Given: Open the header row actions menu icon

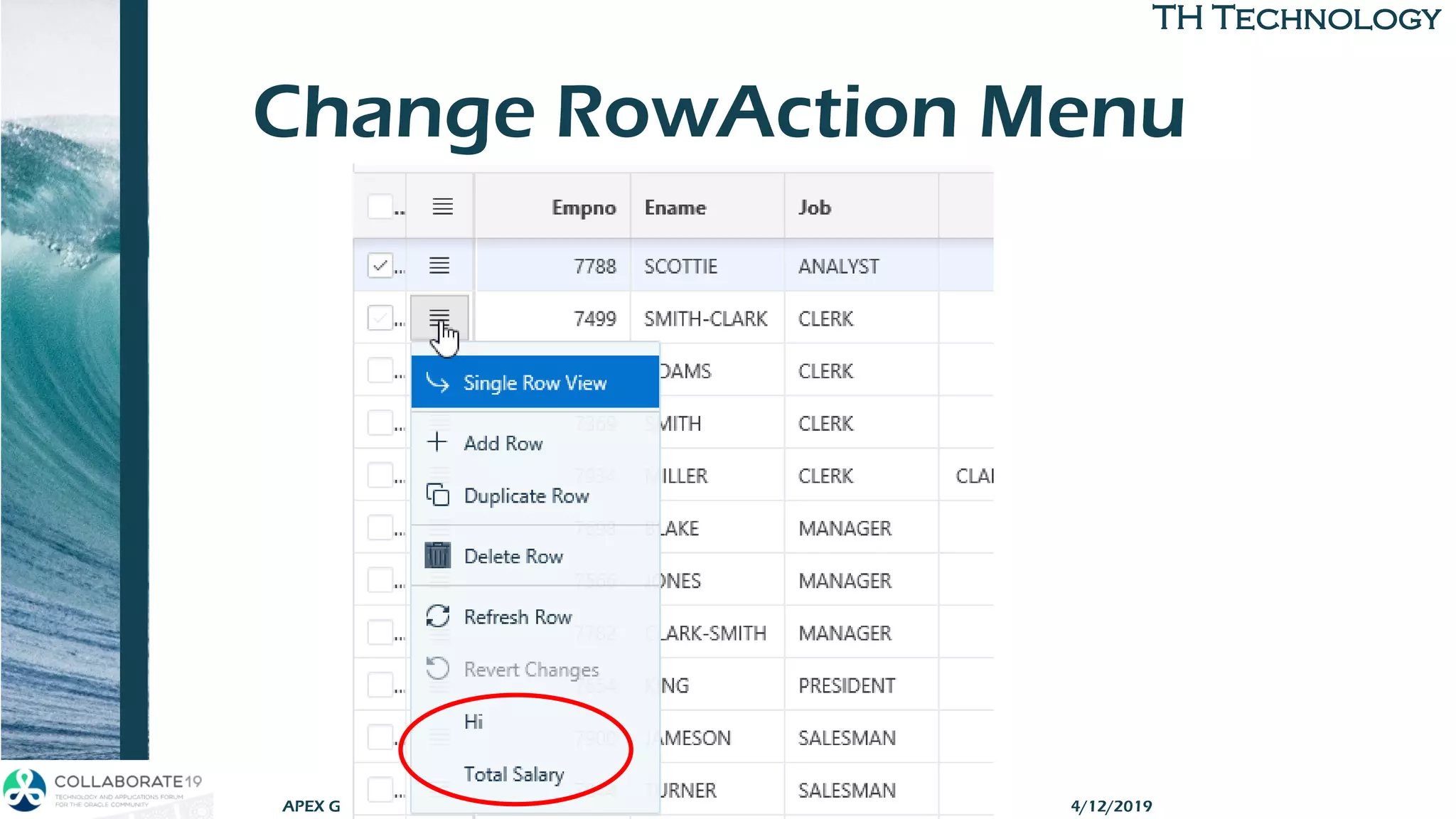Looking at the screenshot, I should [x=442, y=207].
